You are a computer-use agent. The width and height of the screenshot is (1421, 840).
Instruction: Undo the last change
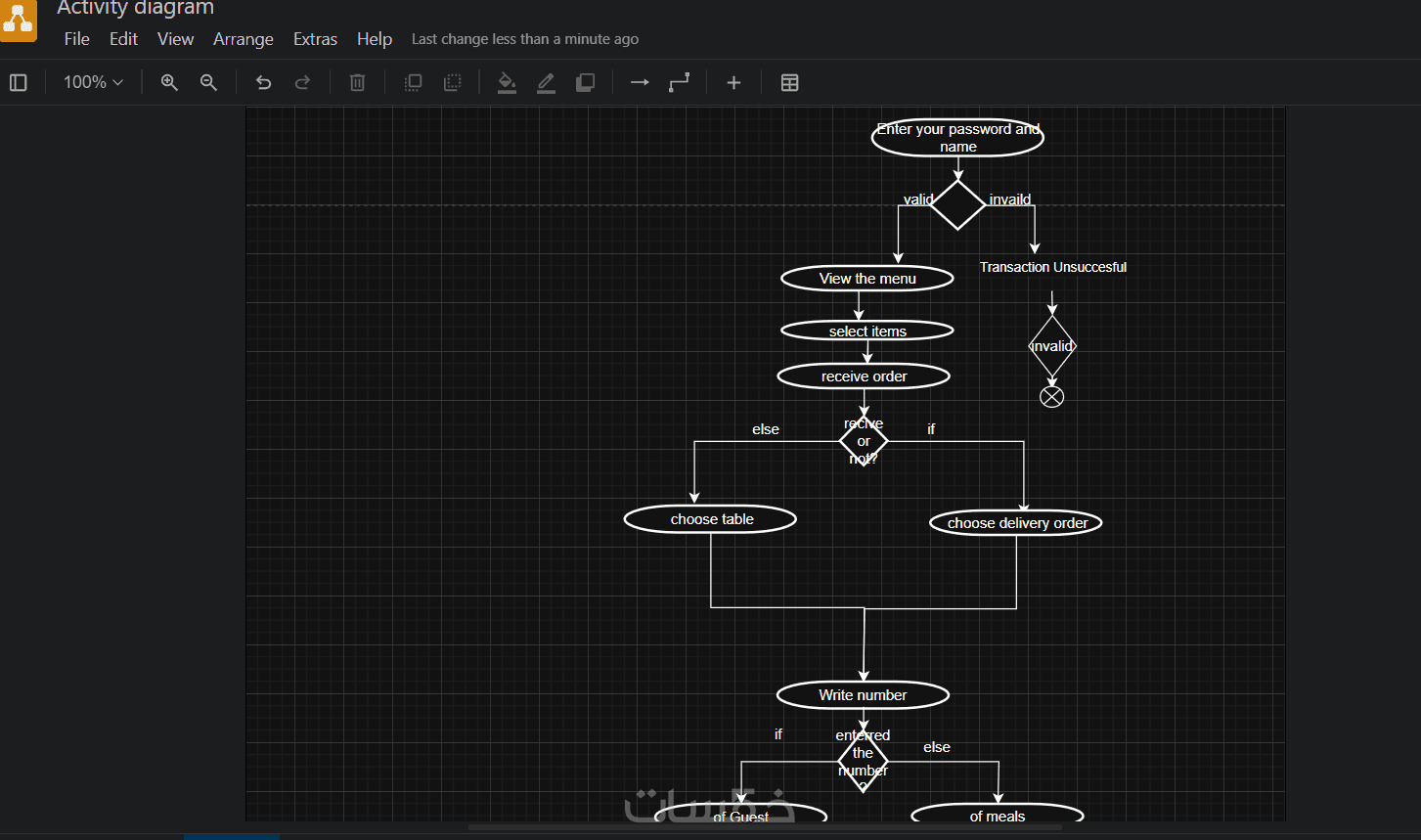tap(263, 83)
